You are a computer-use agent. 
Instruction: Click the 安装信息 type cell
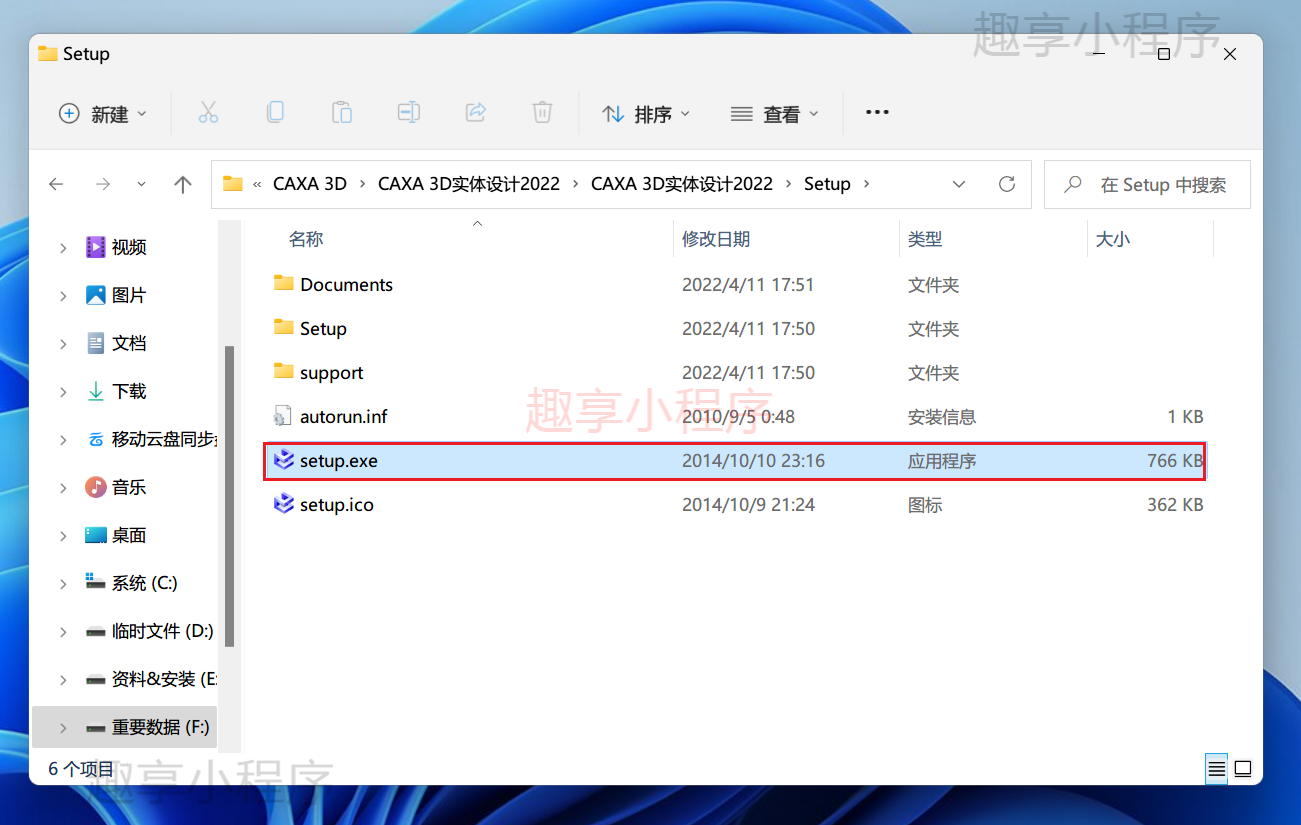[942, 416]
